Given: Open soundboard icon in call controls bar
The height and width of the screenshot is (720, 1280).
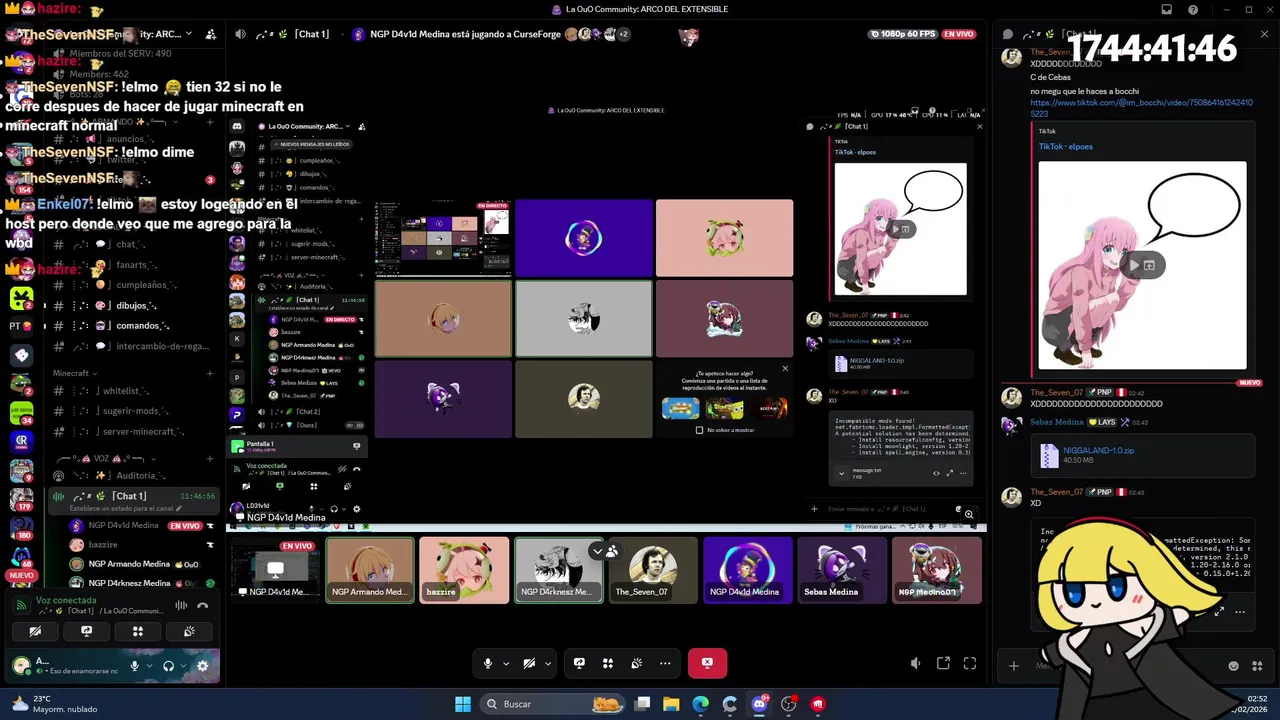Looking at the screenshot, I should click(636, 663).
